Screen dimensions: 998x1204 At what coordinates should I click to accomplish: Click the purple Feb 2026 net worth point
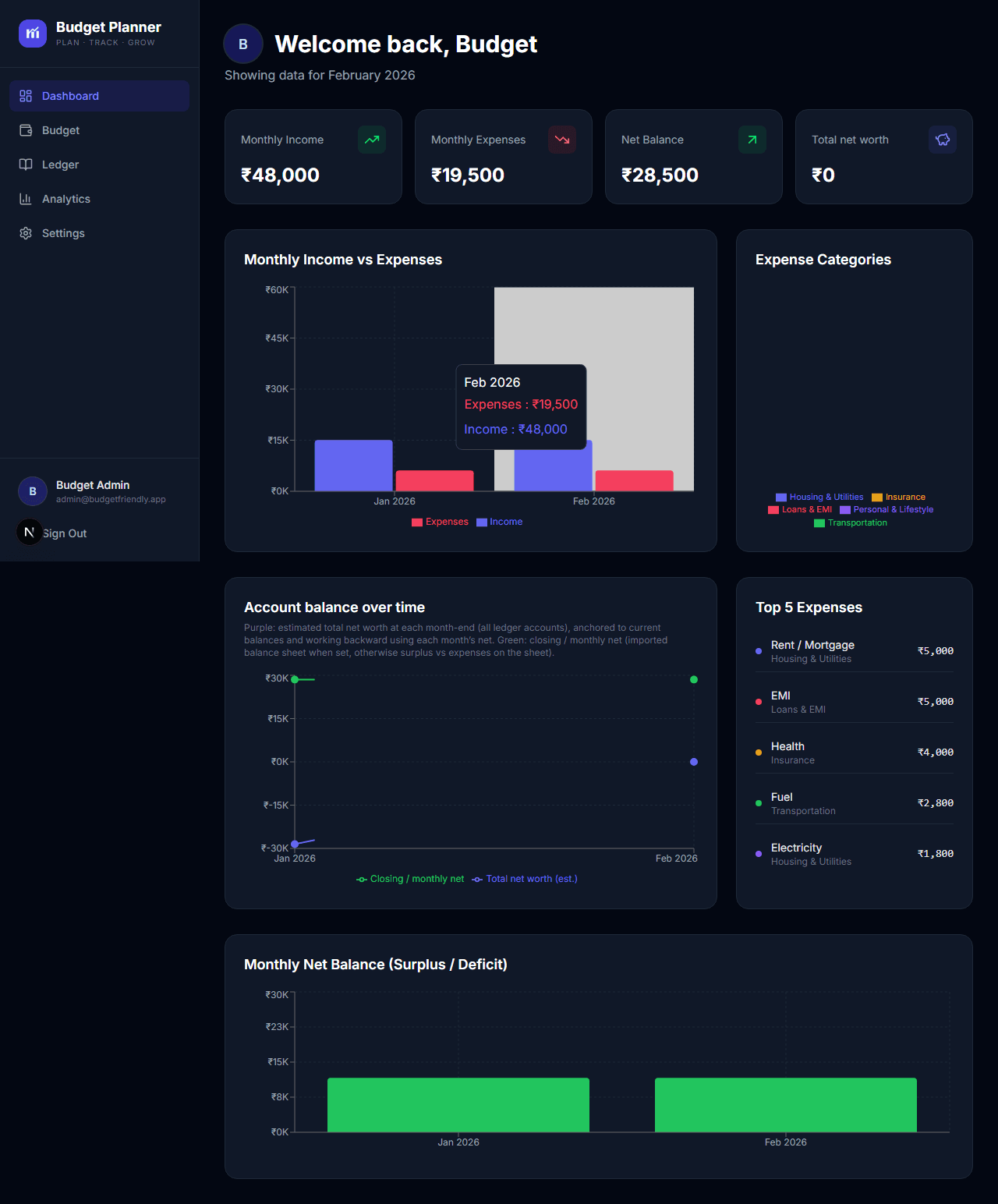point(694,762)
